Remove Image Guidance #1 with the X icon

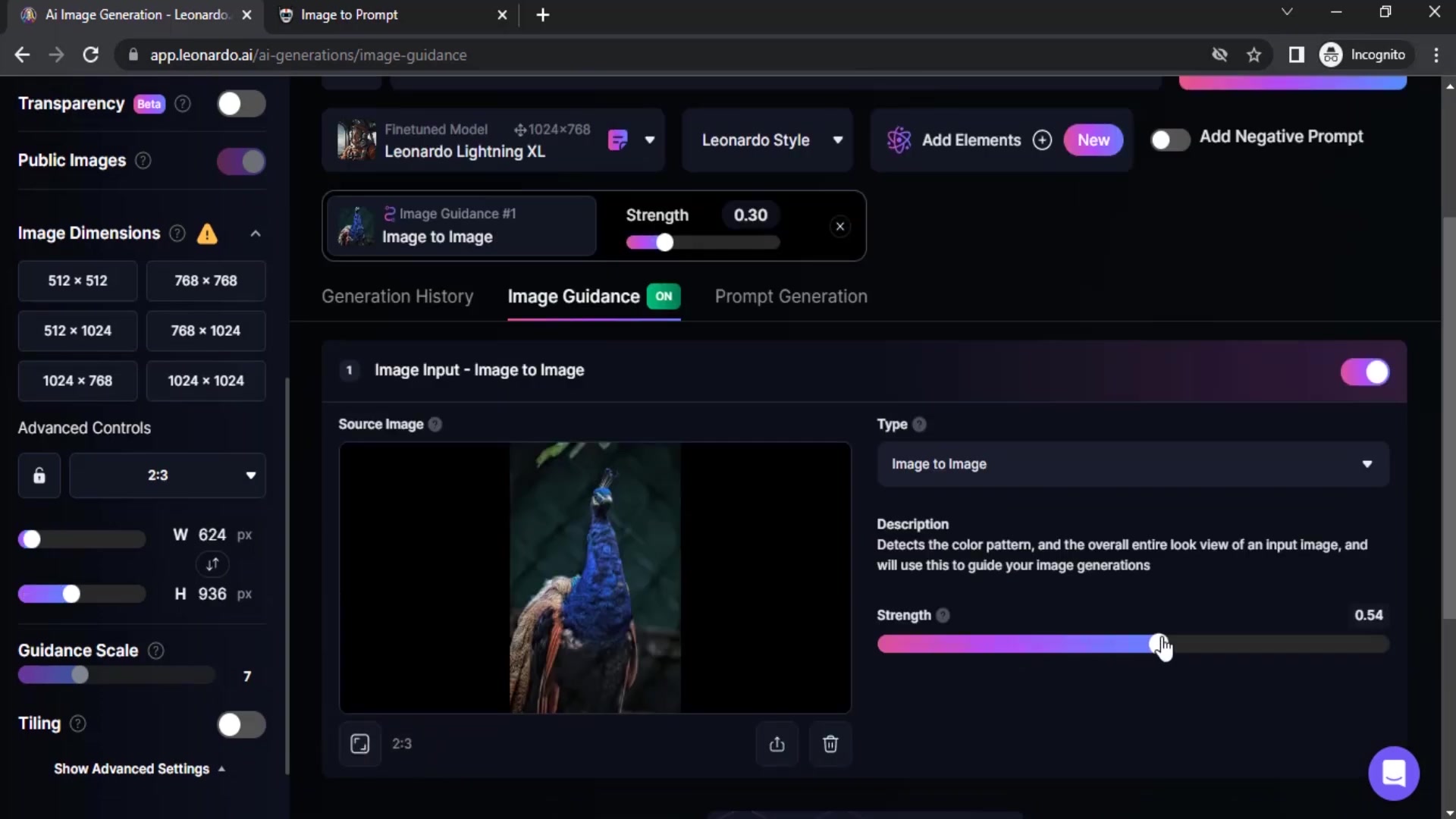pyautogui.click(x=839, y=227)
